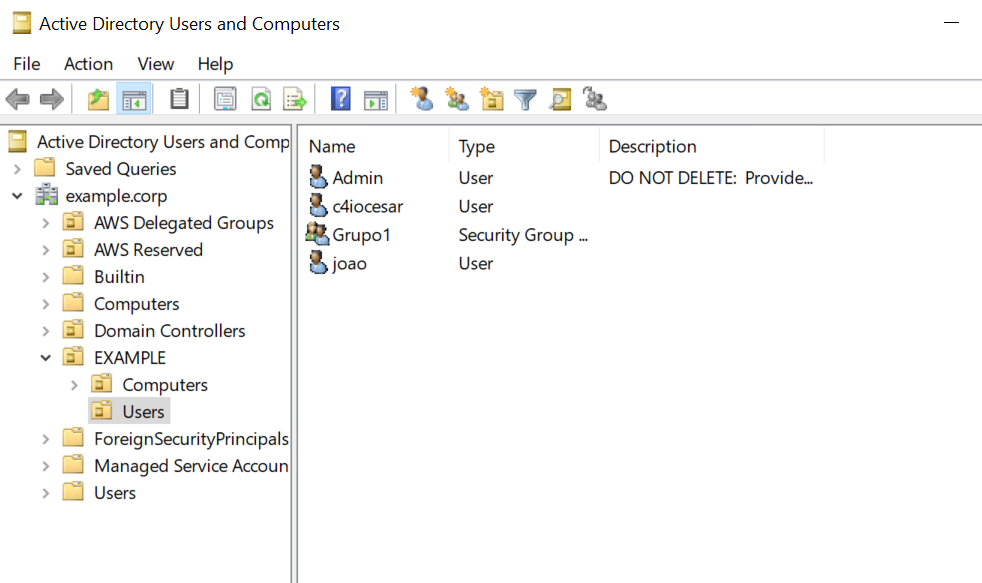The height and width of the screenshot is (583, 982).
Task: Expand the AWS Delegated Groups node
Action: [x=45, y=223]
